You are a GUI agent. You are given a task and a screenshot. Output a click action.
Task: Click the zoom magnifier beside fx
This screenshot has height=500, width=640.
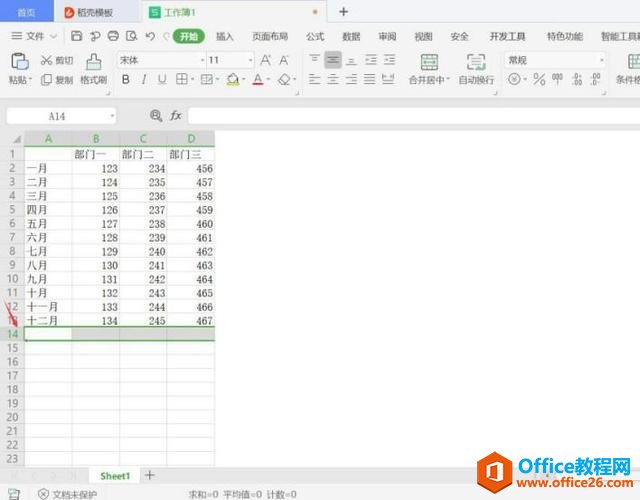coord(156,116)
